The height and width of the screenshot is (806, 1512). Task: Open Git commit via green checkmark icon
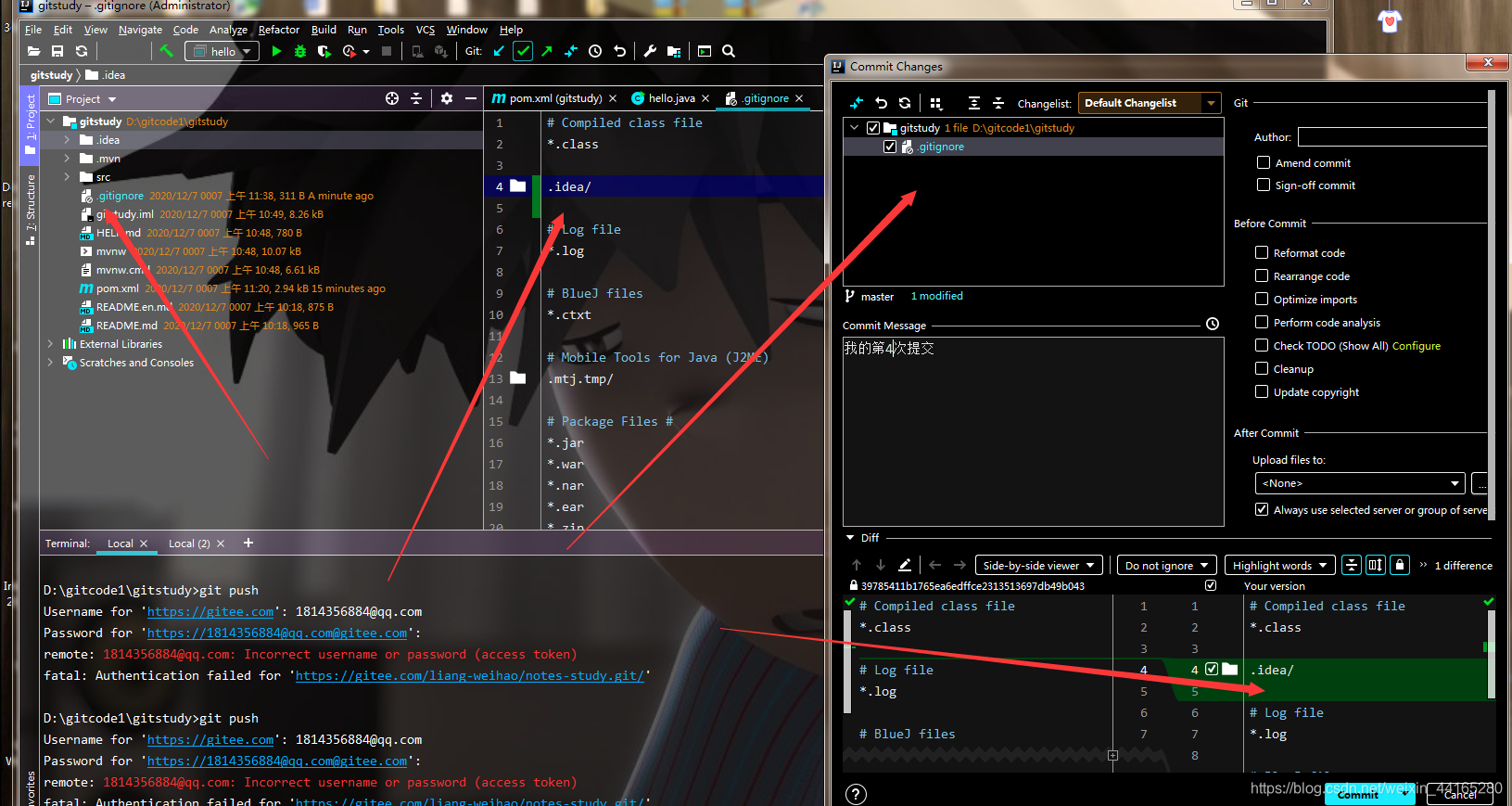(523, 51)
